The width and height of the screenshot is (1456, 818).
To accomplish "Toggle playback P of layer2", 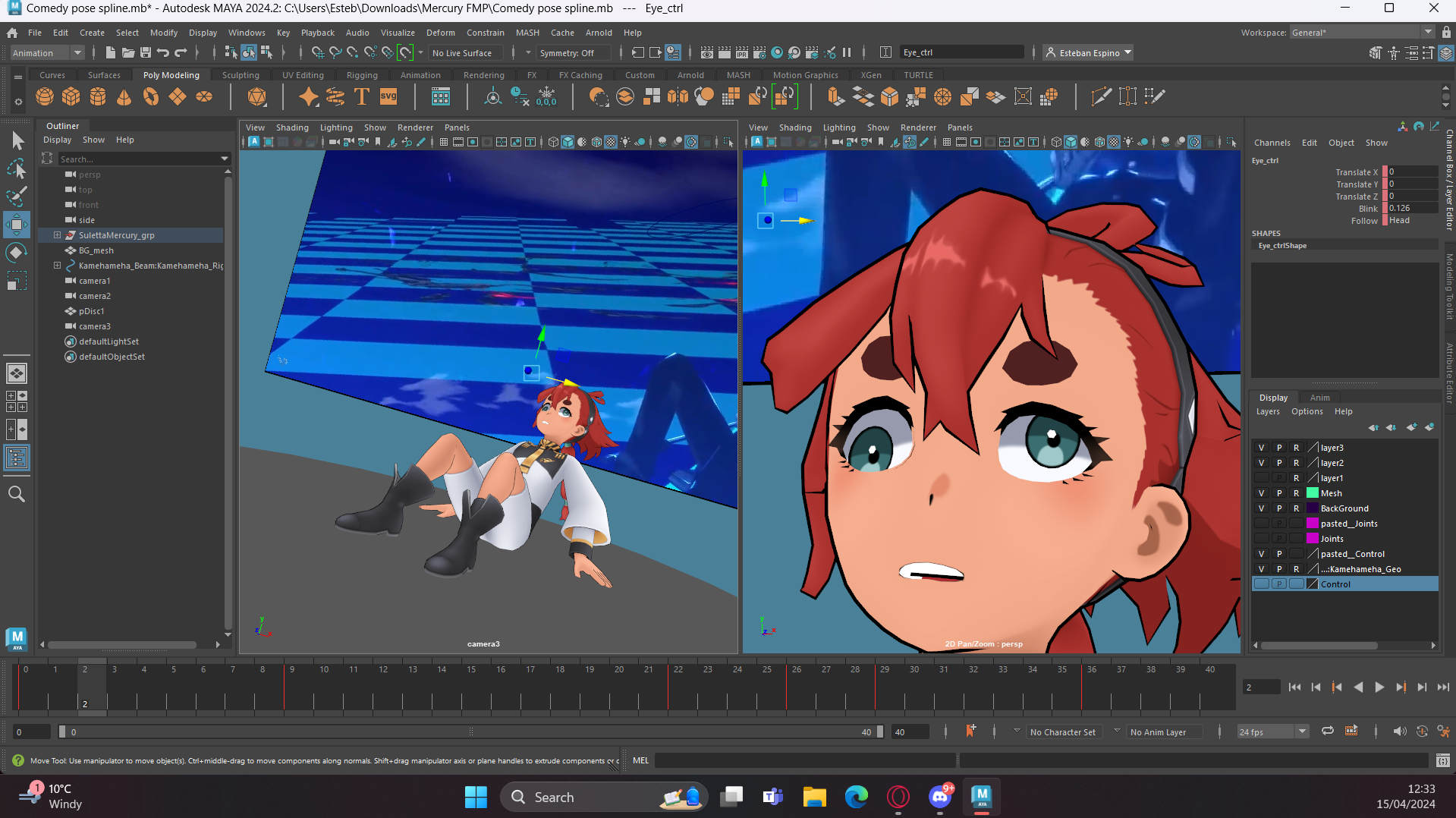I will pyautogui.click(x=1279, y=463).
